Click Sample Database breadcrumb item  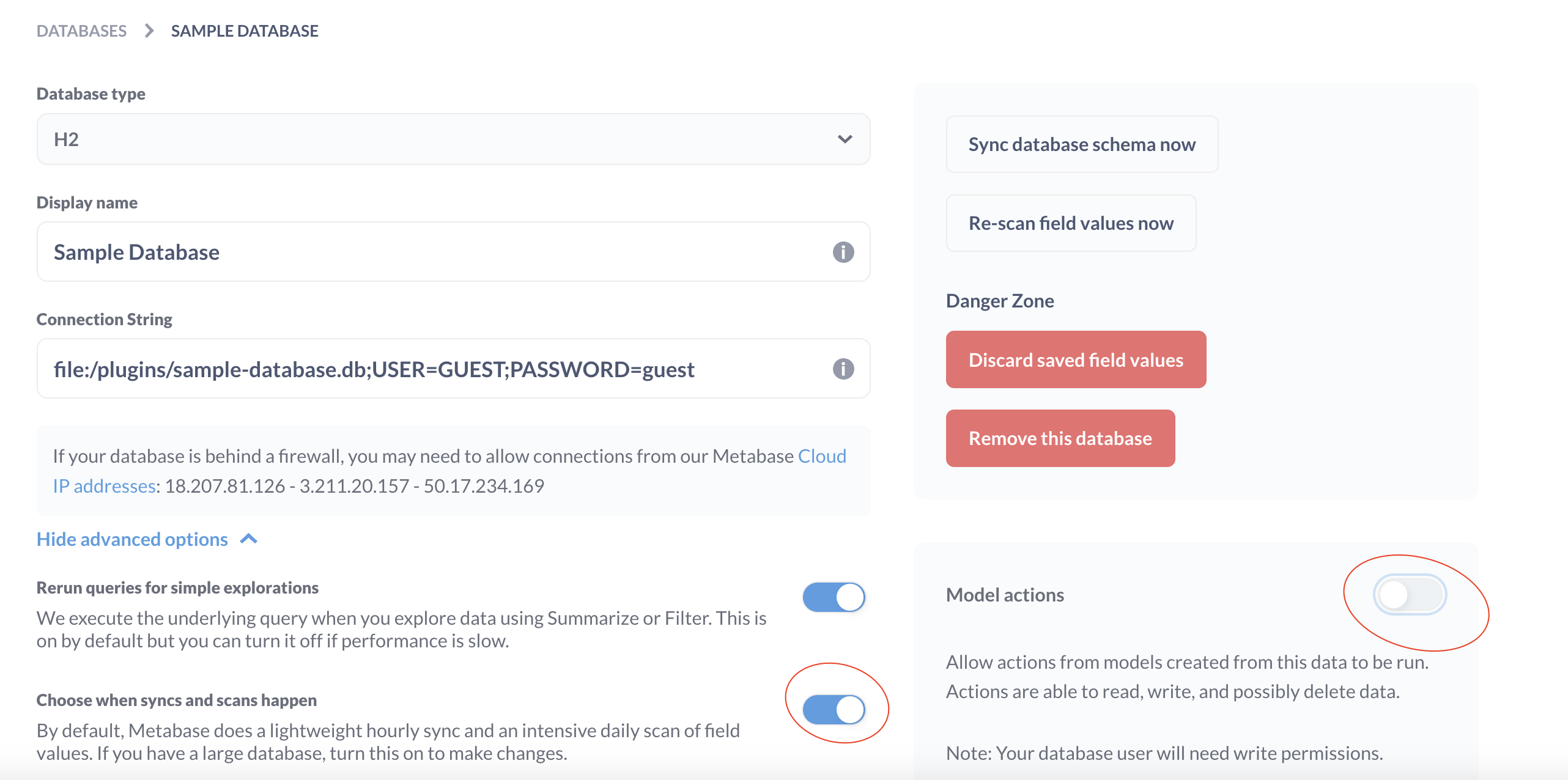point(245,31)
